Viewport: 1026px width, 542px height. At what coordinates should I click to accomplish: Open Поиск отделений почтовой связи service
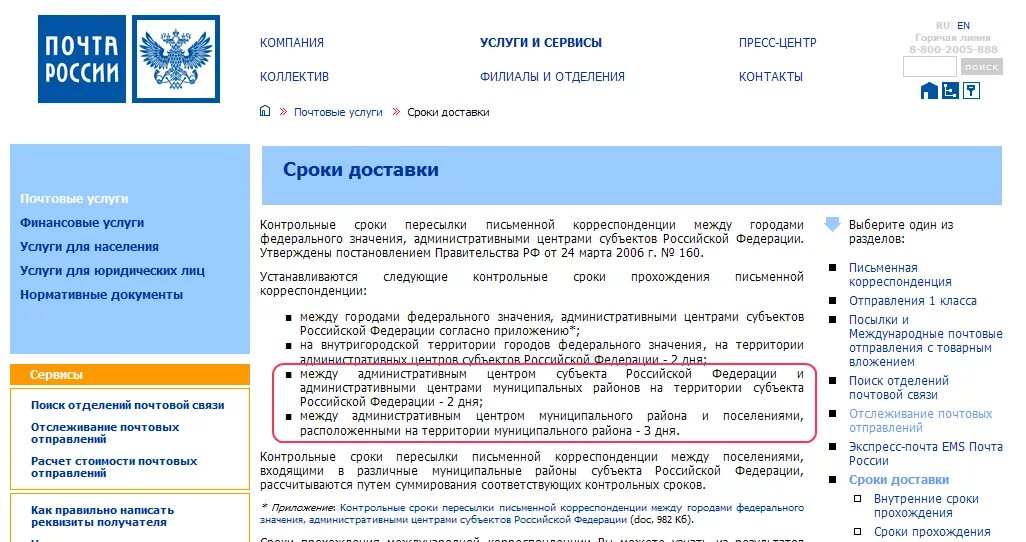pos(128,405)
